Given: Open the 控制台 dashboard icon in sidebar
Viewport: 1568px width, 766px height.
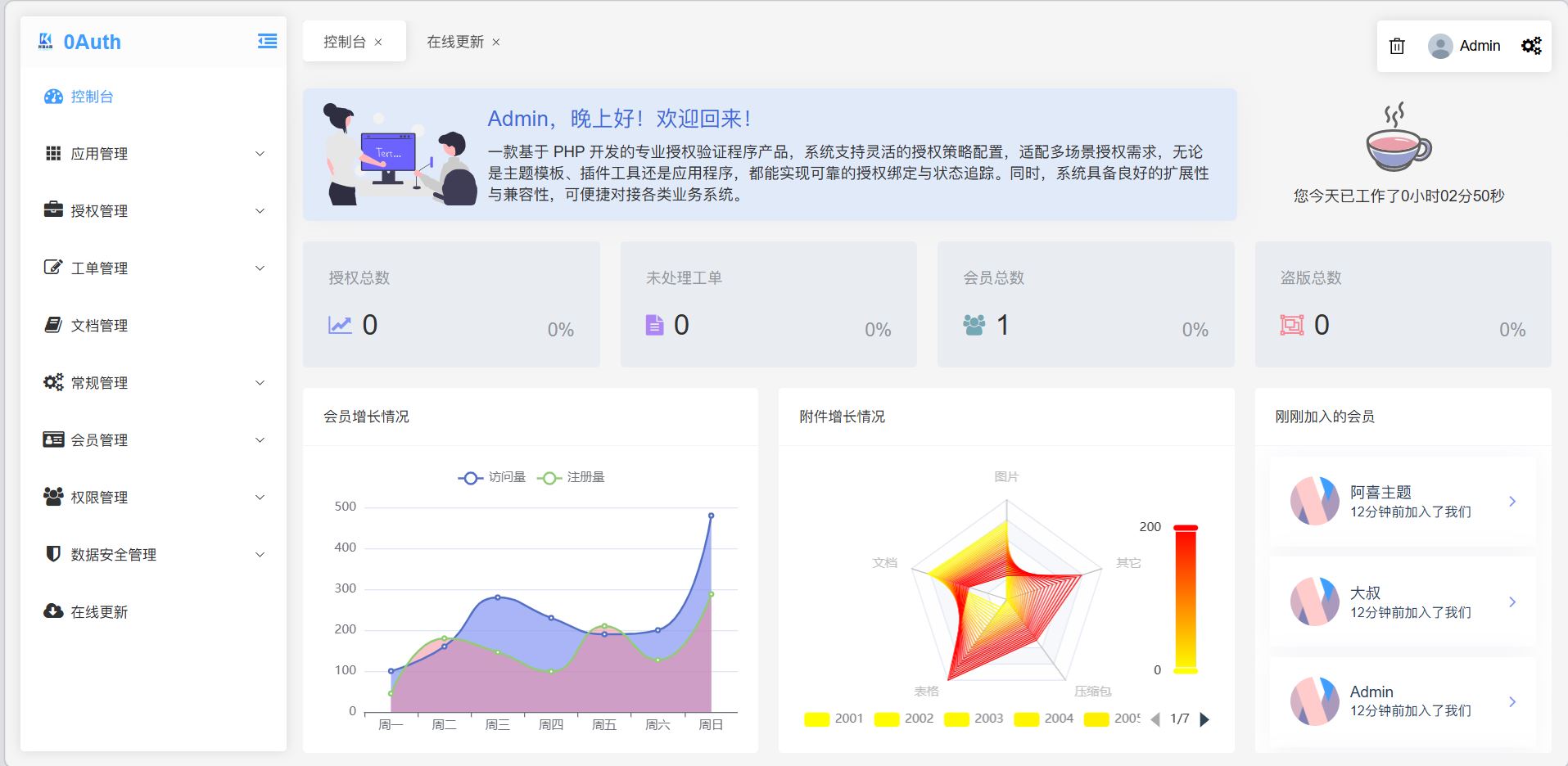Looking at the screenshot, I should point(53,97).
